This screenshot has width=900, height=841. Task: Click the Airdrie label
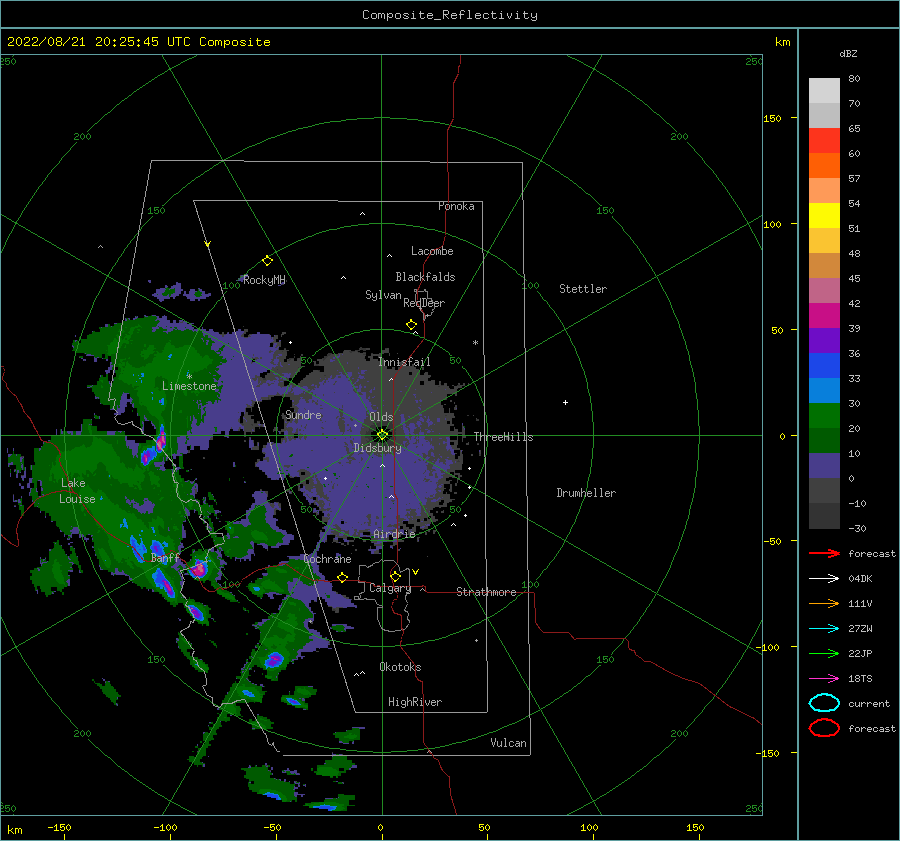[x=394, y=534]
